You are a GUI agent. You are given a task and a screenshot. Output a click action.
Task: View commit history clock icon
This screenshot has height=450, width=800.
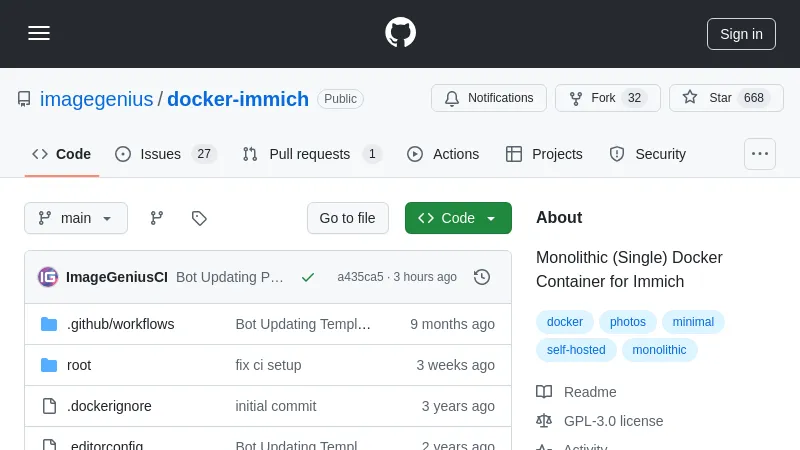(x=482, y=277)
